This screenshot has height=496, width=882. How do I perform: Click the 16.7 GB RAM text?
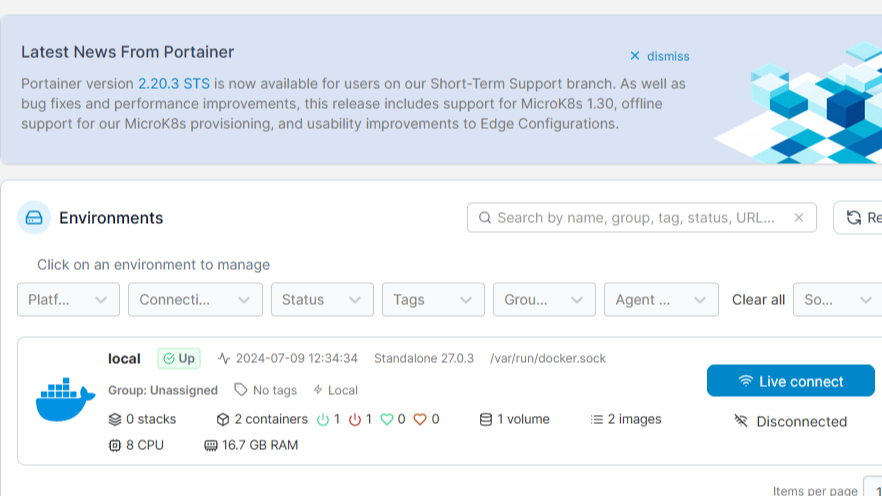click(260, 445)
